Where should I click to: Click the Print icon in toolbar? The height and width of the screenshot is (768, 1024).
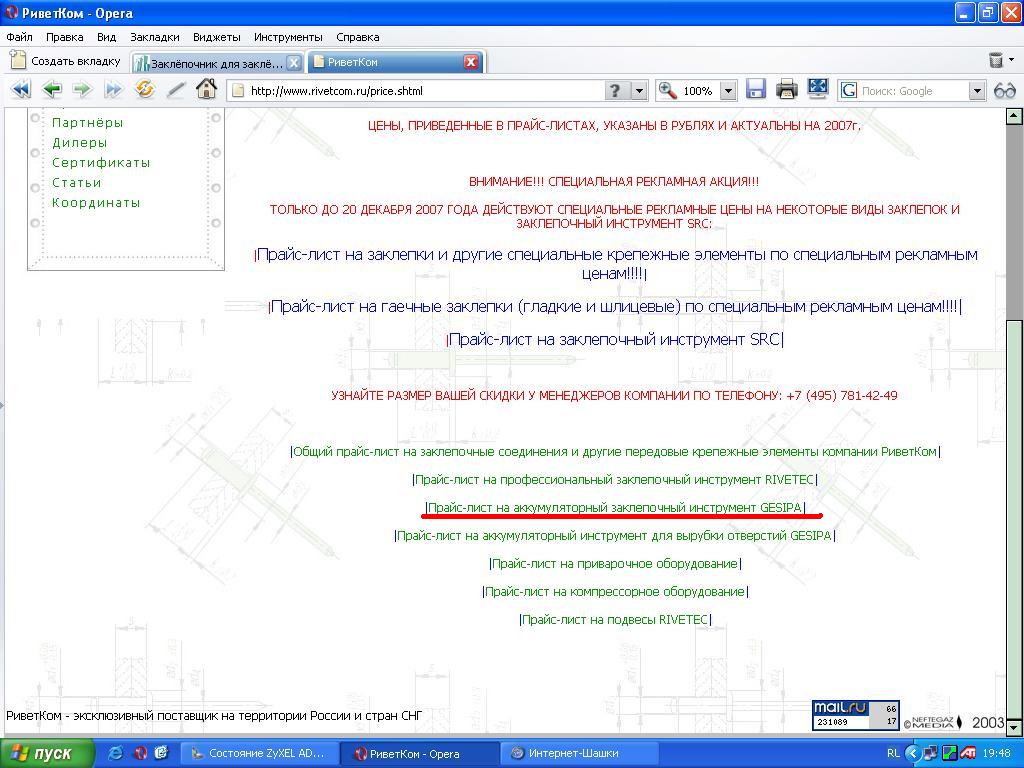point(787,89)
